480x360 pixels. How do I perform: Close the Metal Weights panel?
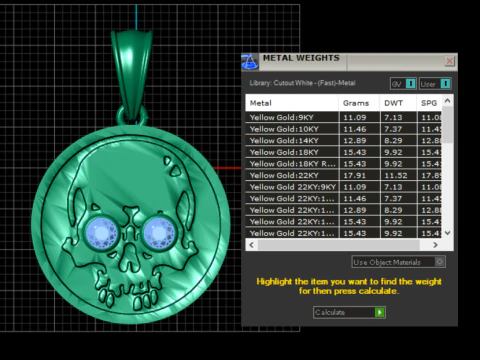pos(450,61)
